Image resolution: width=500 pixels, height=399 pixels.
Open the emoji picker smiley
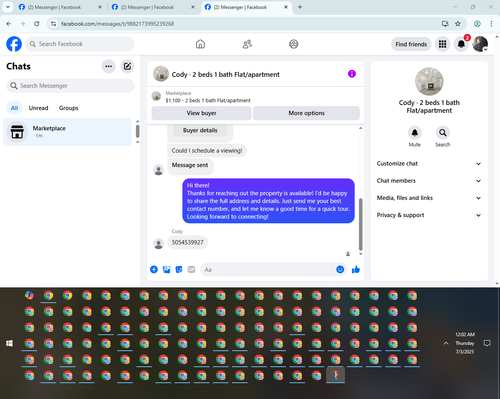340,269
